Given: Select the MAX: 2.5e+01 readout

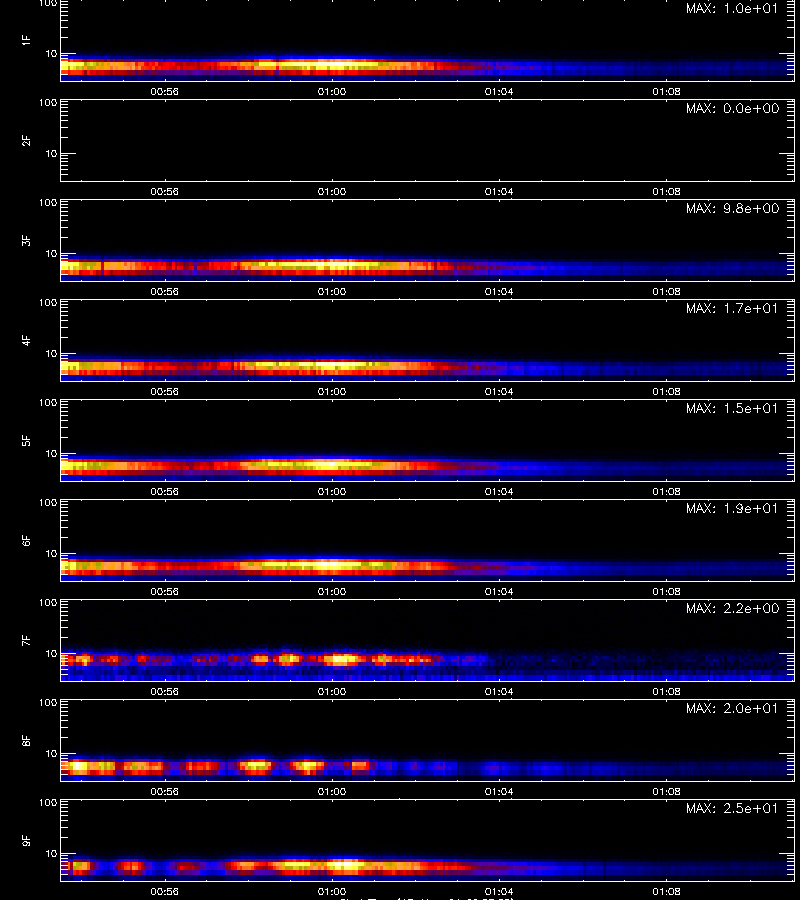Looking at the screenshot, I should tap(732, 808).
